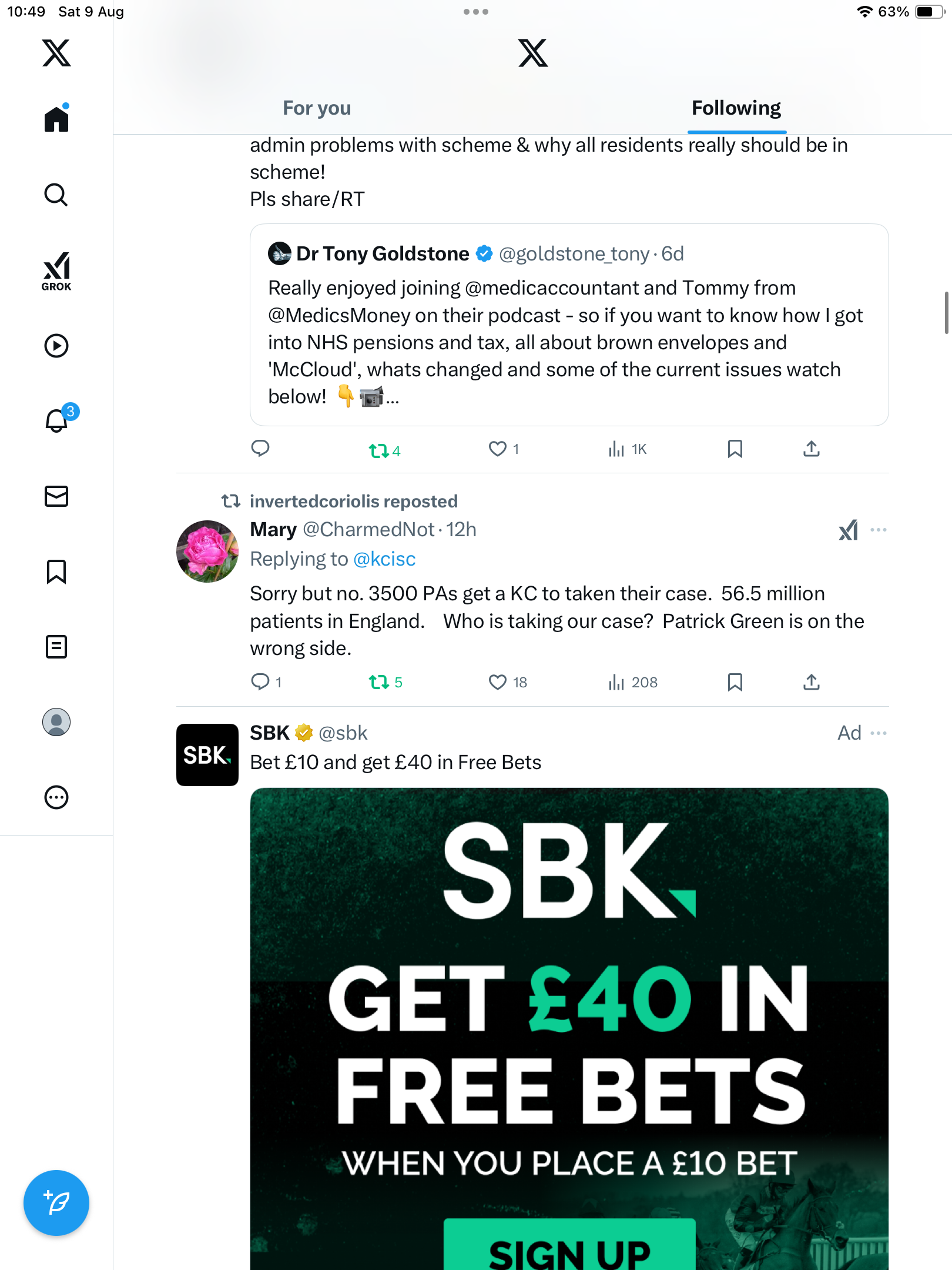Click the timeline scrollbar handle
The height and width of the screenshot is (1270, 952).
946,313
